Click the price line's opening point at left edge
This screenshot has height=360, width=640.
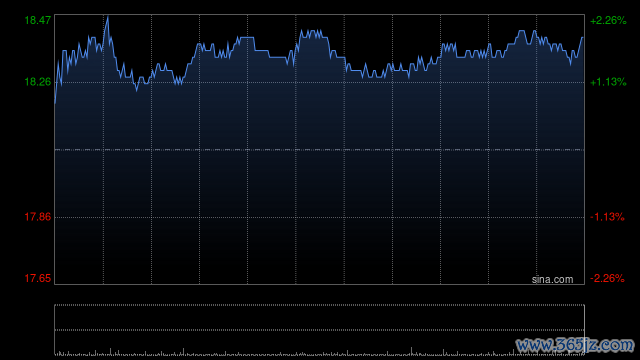55,103
